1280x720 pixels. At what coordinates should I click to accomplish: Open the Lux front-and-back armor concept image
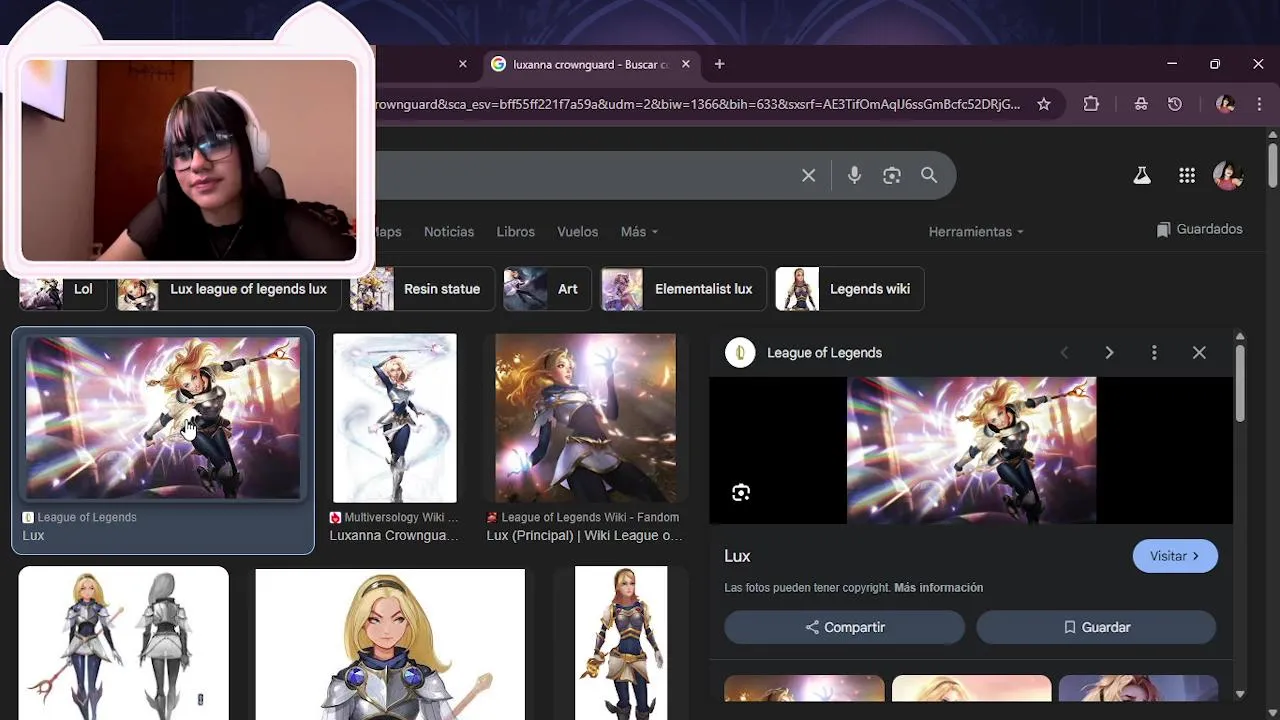coord(124,643)
